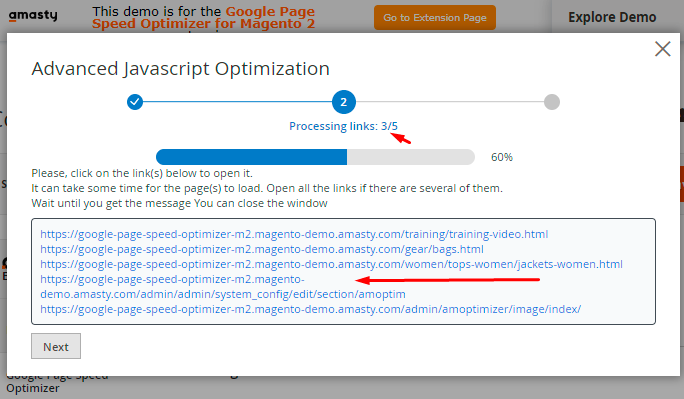This screenshot has width=684, height=399.
Task: Click the Google Page Speed Optimizer title link
Action: tap(203, 17)
